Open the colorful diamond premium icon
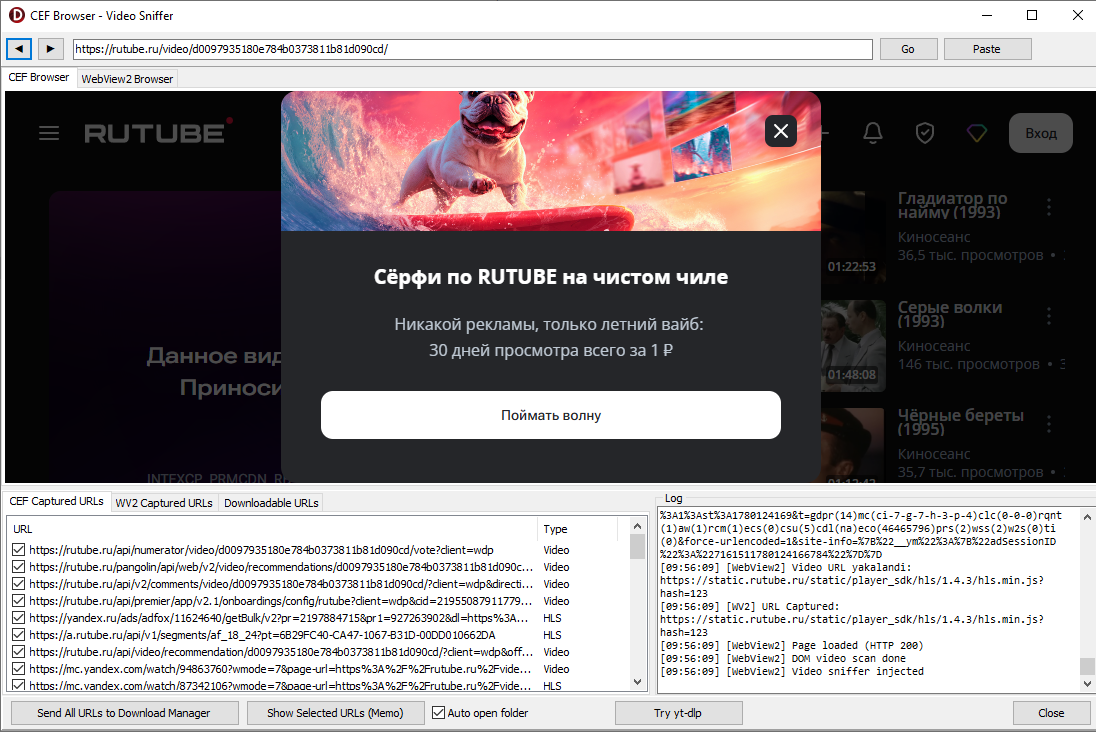 pyautogui.click(x=976, y=133)
